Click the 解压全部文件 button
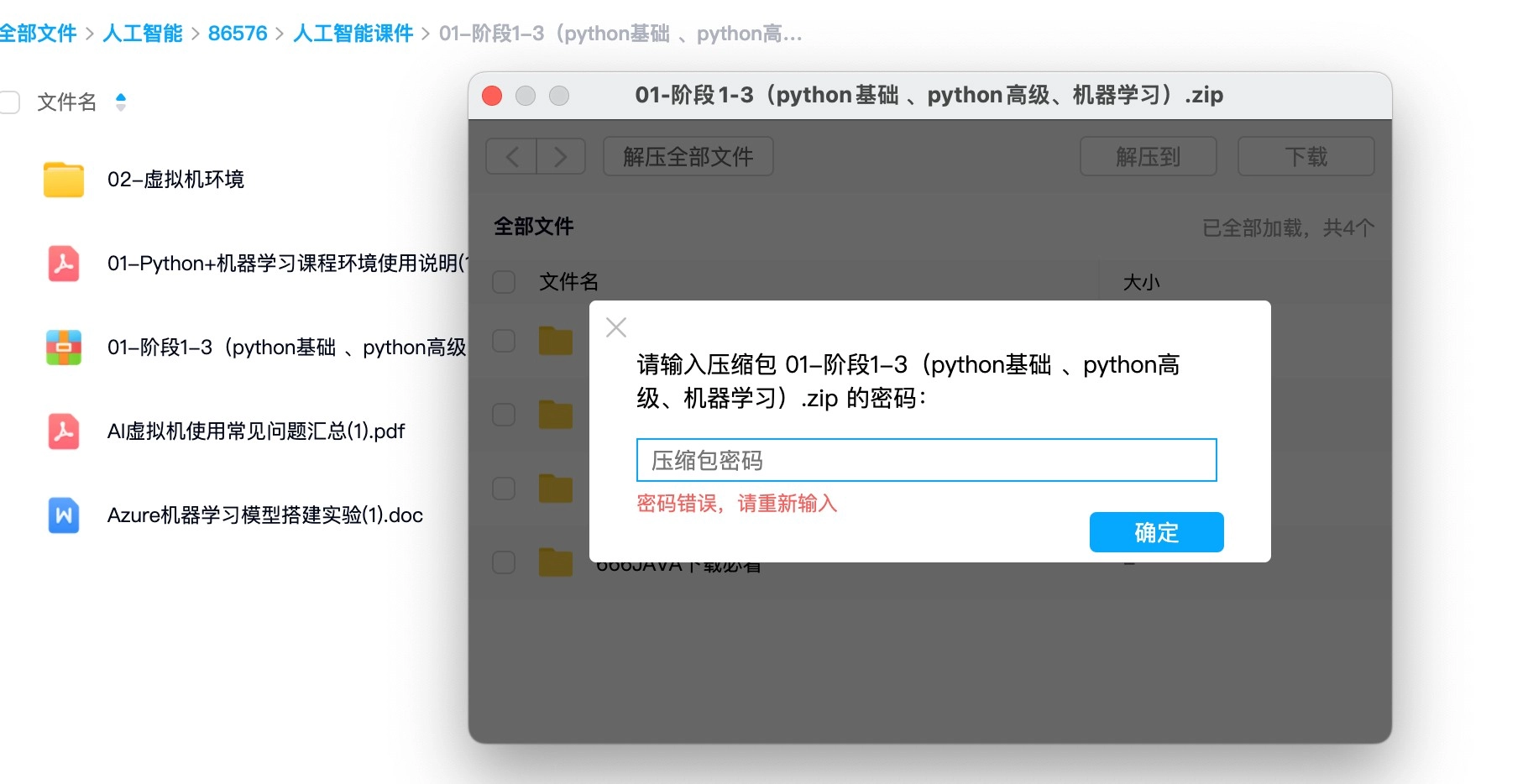The image size is (1528, 784). click(688, 156)
